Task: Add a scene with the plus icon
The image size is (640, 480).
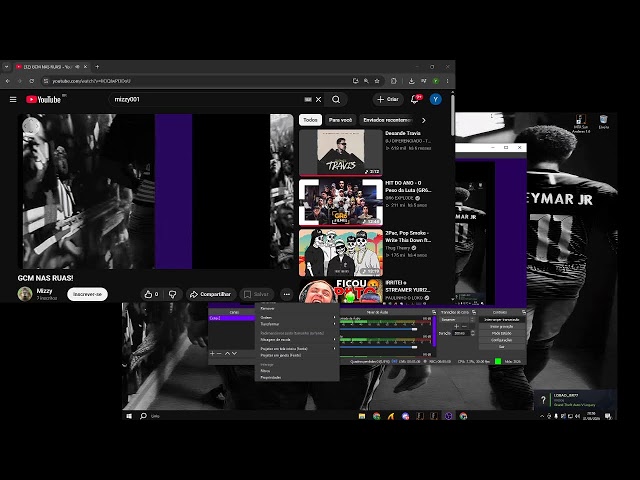Action: coord(212,353)
